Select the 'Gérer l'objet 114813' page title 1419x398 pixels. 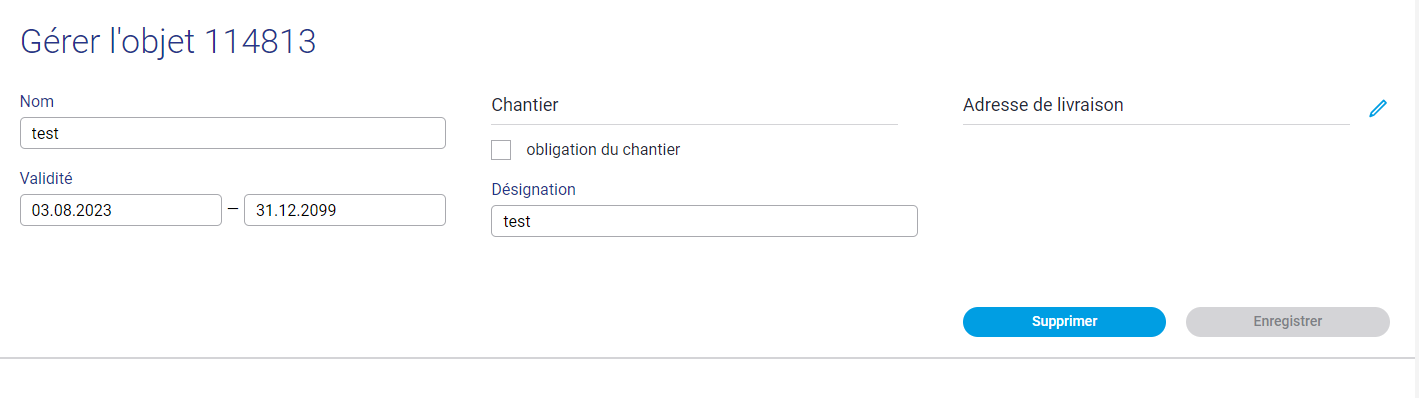(168, 42)
